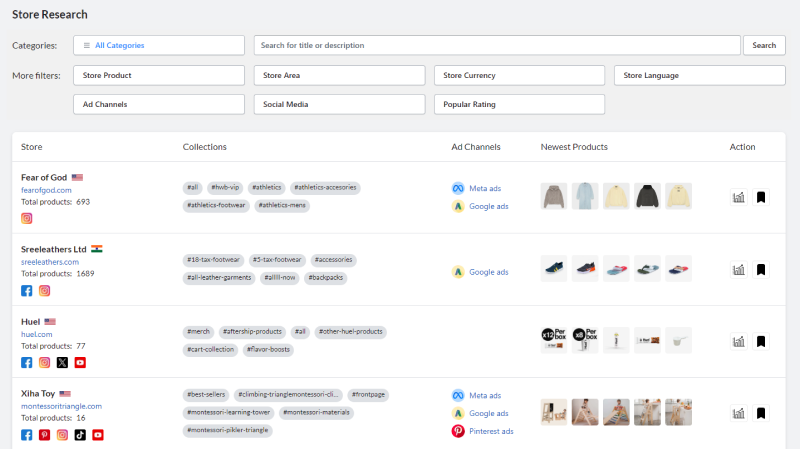Open Sreeleathers Ltd Facebook icon
The image size is (800, 449).
(27, 291)
